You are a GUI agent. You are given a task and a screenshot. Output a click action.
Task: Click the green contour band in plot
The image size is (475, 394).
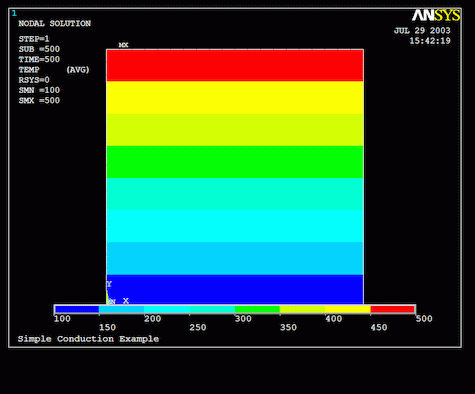[x=235, y=162]
